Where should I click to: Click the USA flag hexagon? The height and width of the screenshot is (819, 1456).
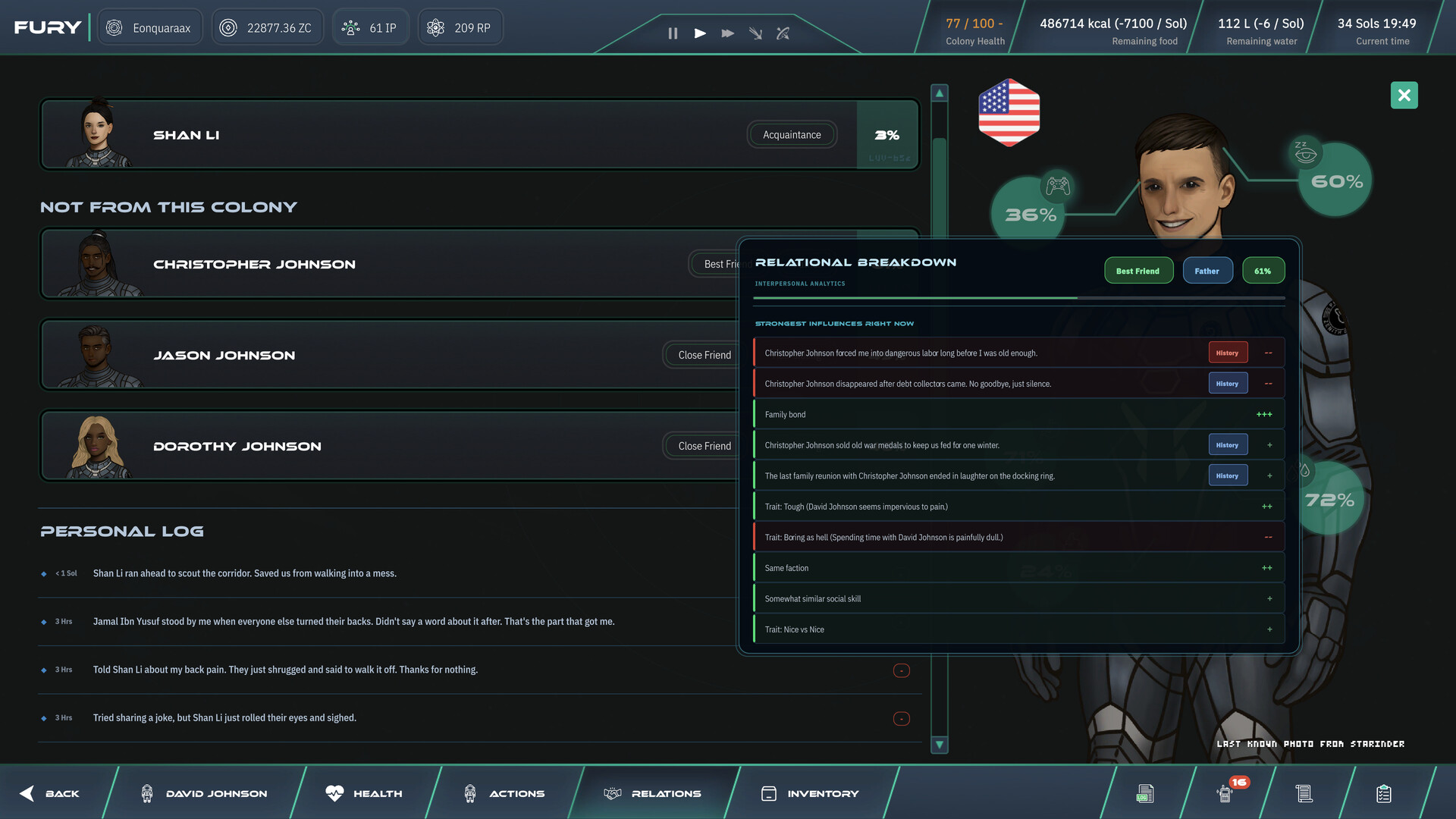[1009, 112]
